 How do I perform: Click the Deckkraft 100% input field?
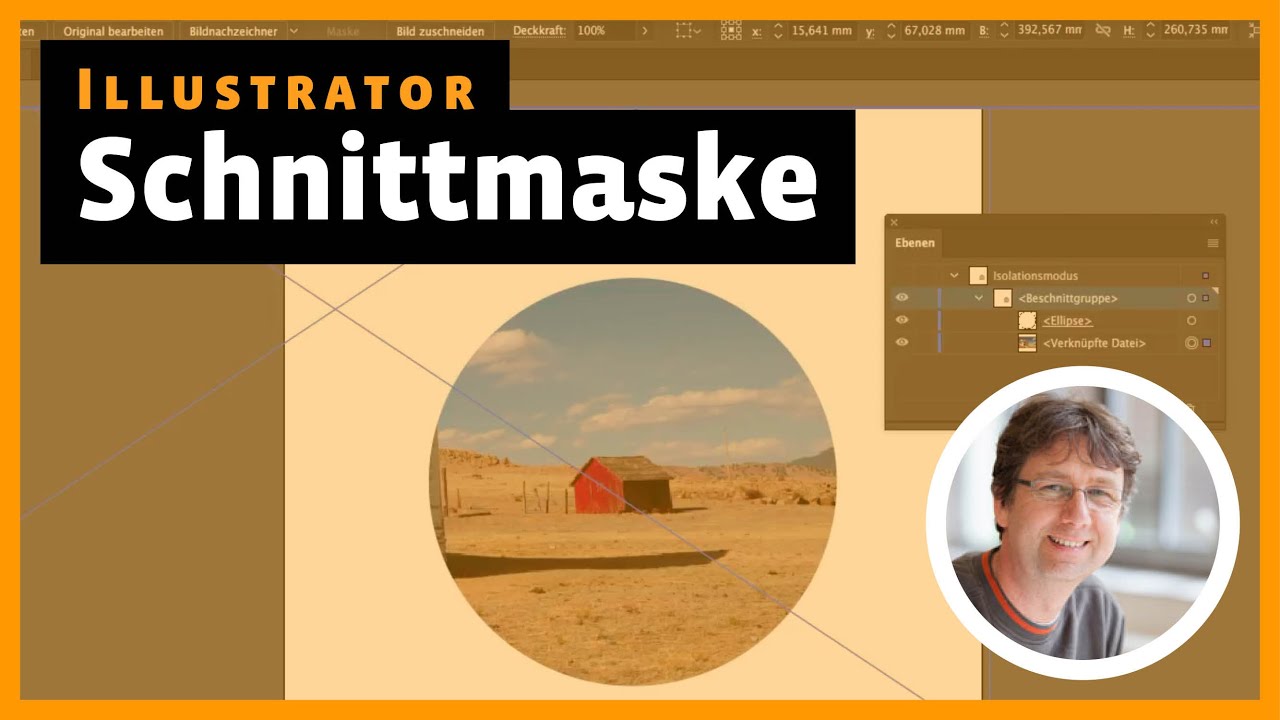tap(603, 31)
